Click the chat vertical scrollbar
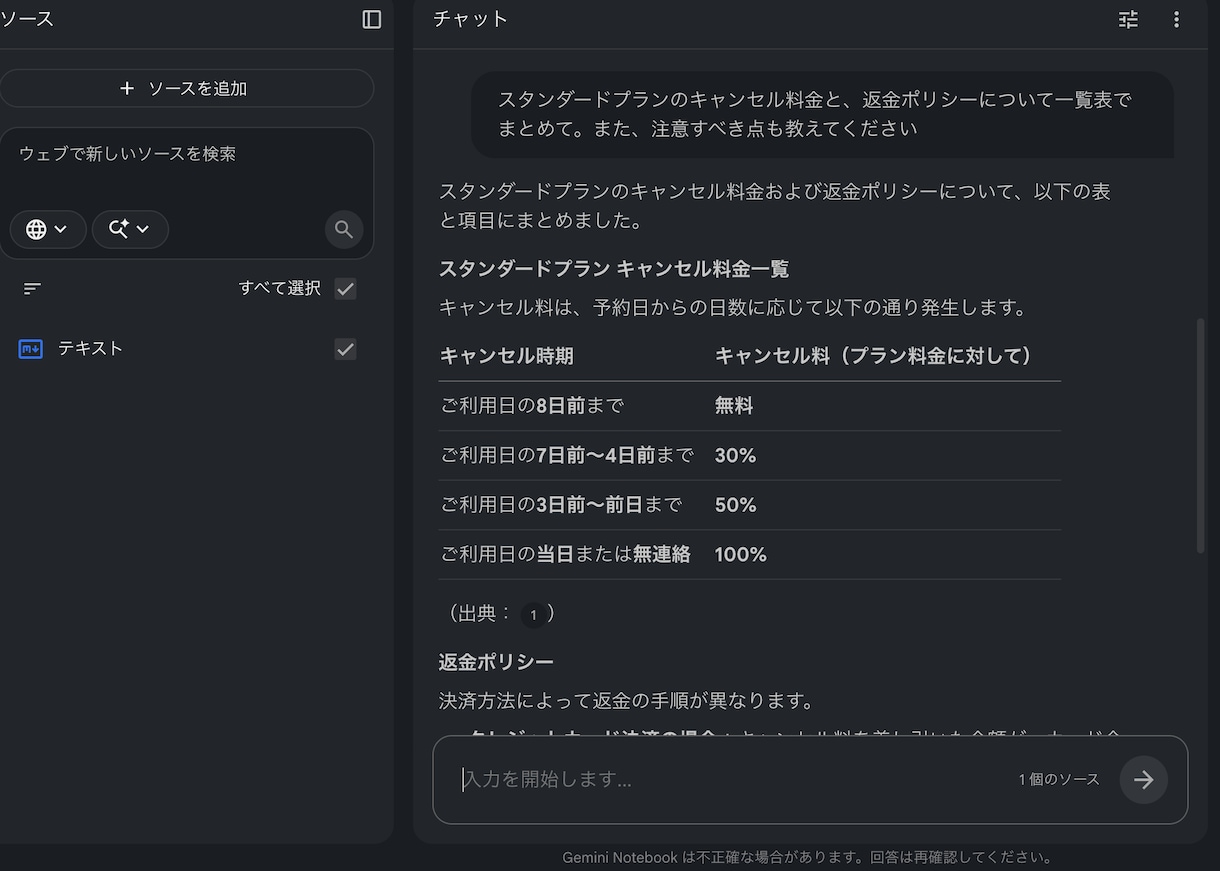1220x871 pixels. pos(1201,436)
